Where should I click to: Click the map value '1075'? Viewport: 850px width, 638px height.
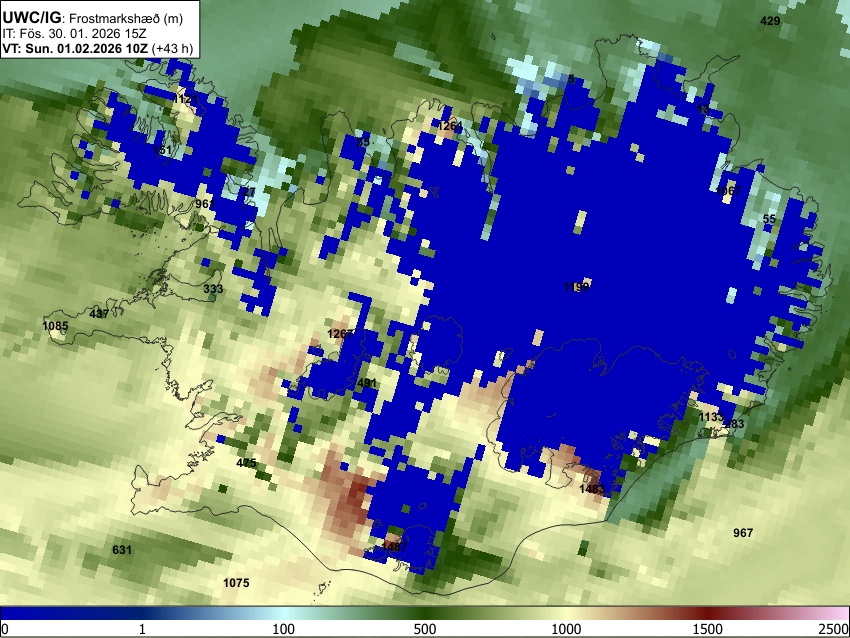pyautogui.click(x=236, y=583)
